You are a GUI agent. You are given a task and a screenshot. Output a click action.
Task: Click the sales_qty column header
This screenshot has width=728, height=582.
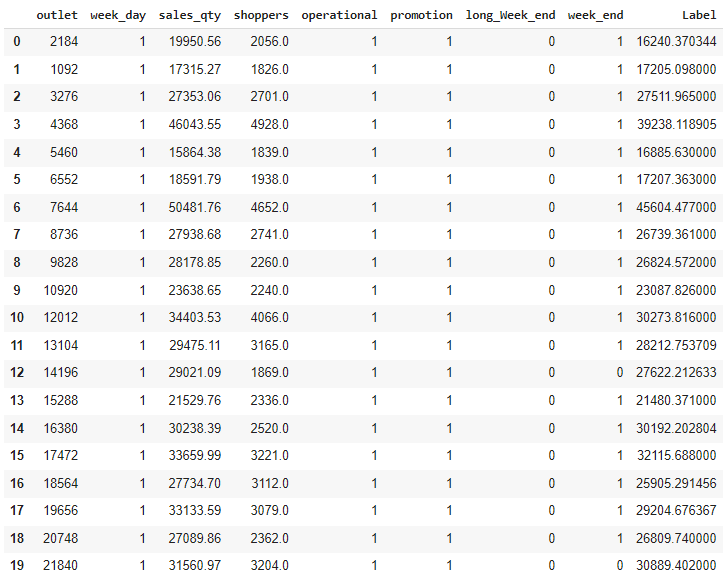pyautogui.click(x=190, y=16)
